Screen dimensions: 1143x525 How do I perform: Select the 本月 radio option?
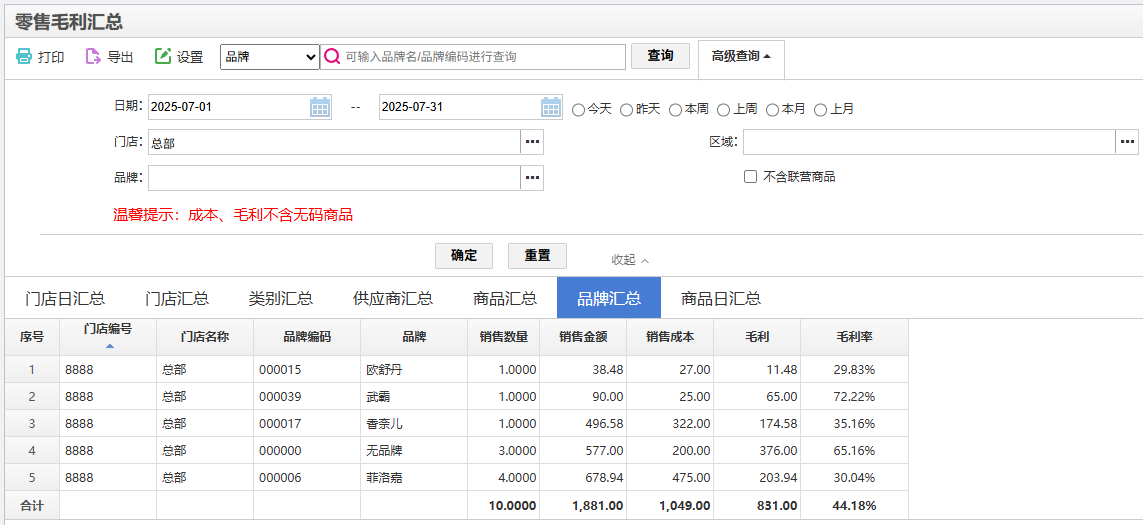[772, 109]
